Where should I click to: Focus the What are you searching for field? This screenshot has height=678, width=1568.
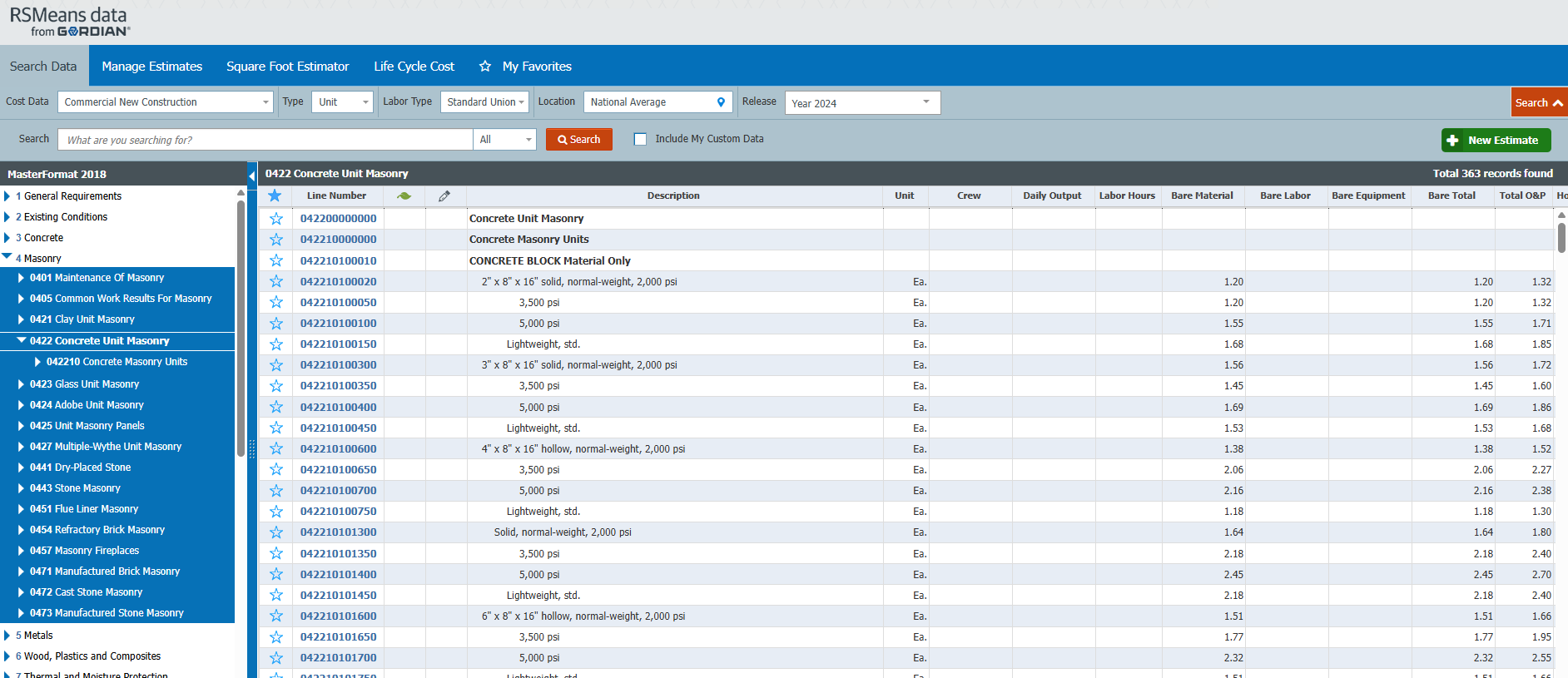pyautogui.click(x=265, y=139)
